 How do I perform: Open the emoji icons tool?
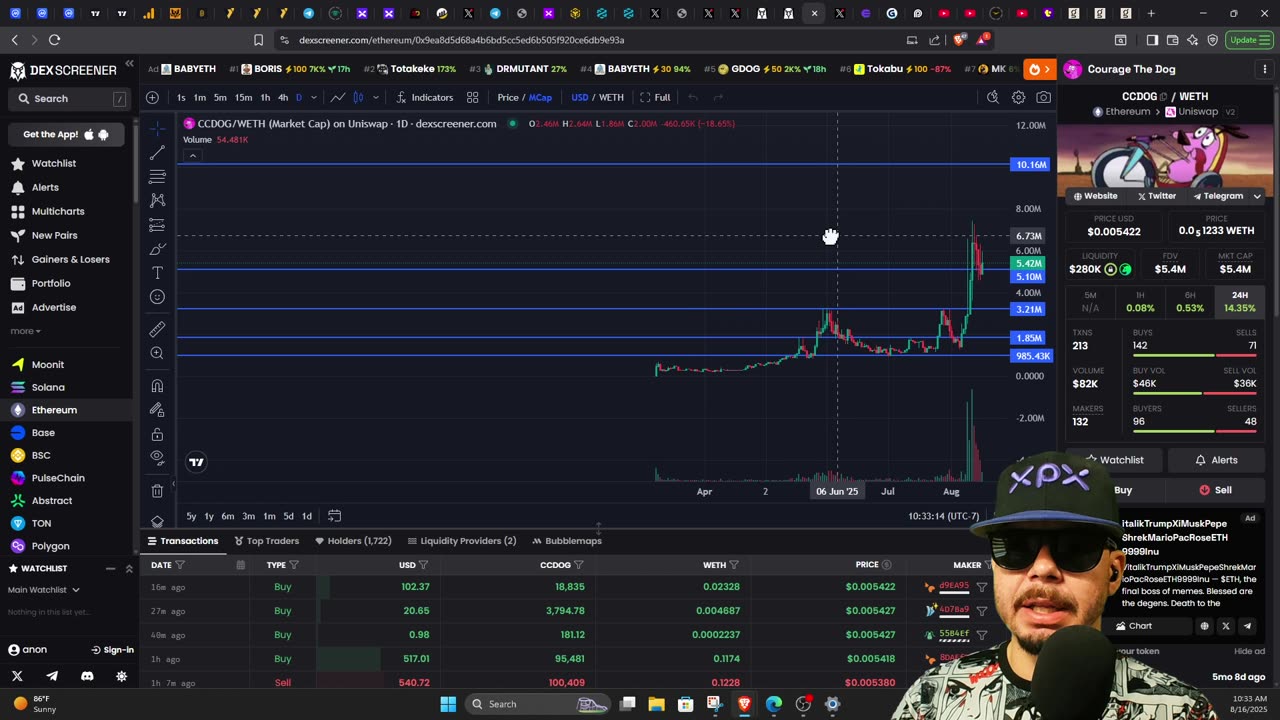pyautogui.click(x=157, y=297)
